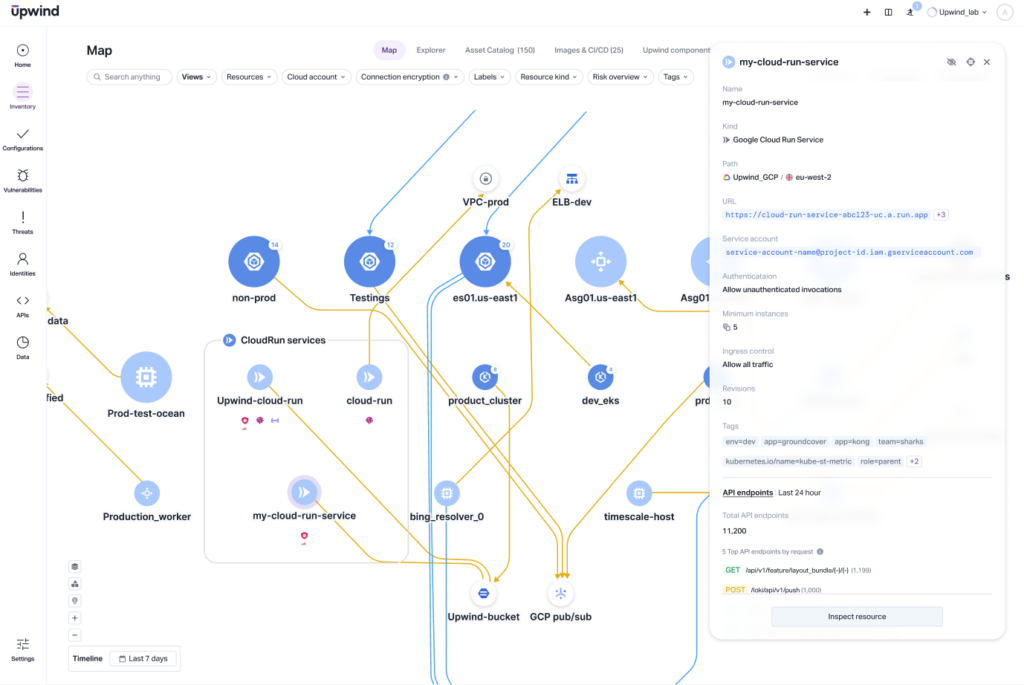Toggle map layers button

click(x=74, y=566)
